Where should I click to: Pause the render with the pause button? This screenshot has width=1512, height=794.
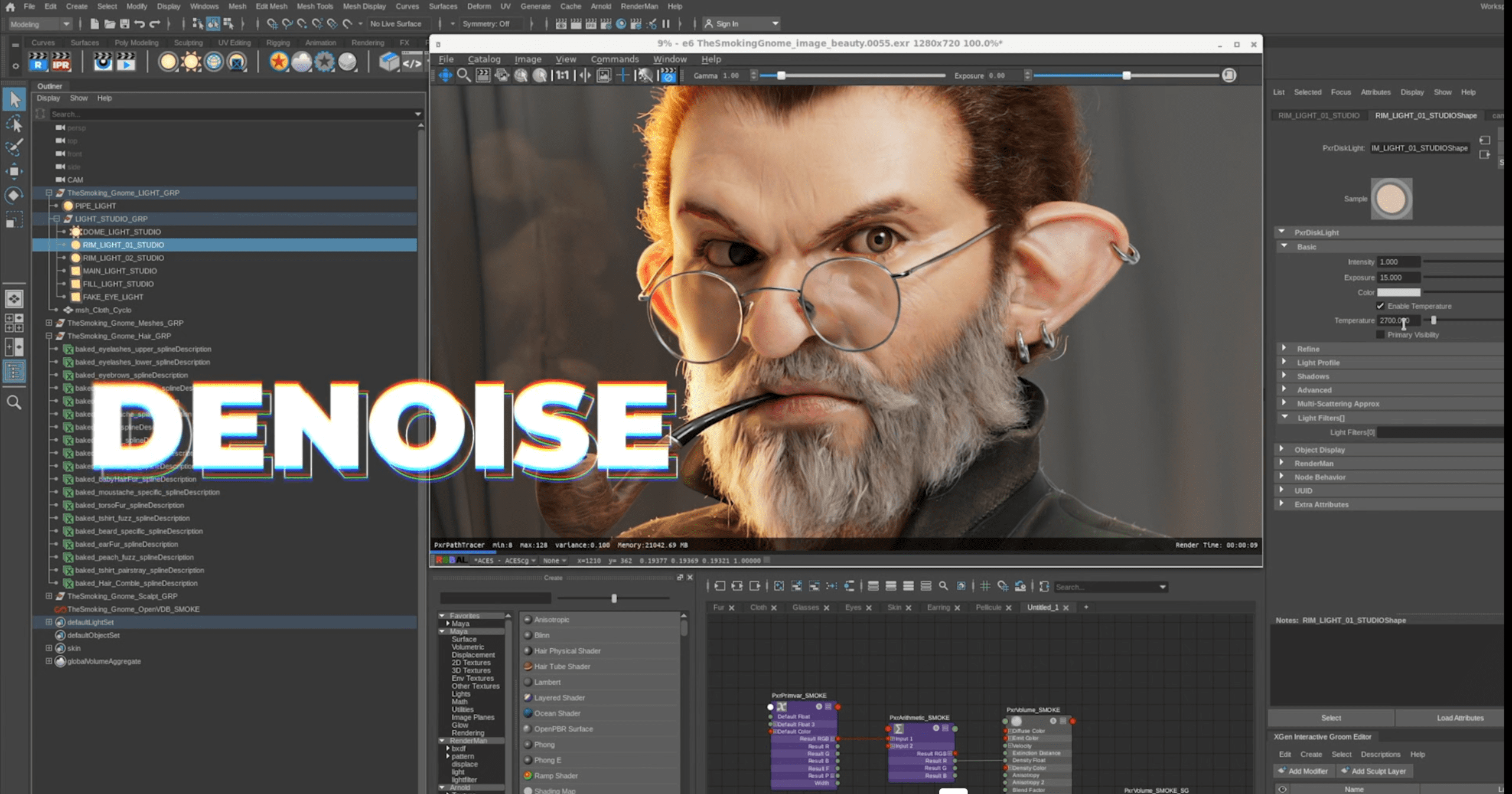point(666,24)
